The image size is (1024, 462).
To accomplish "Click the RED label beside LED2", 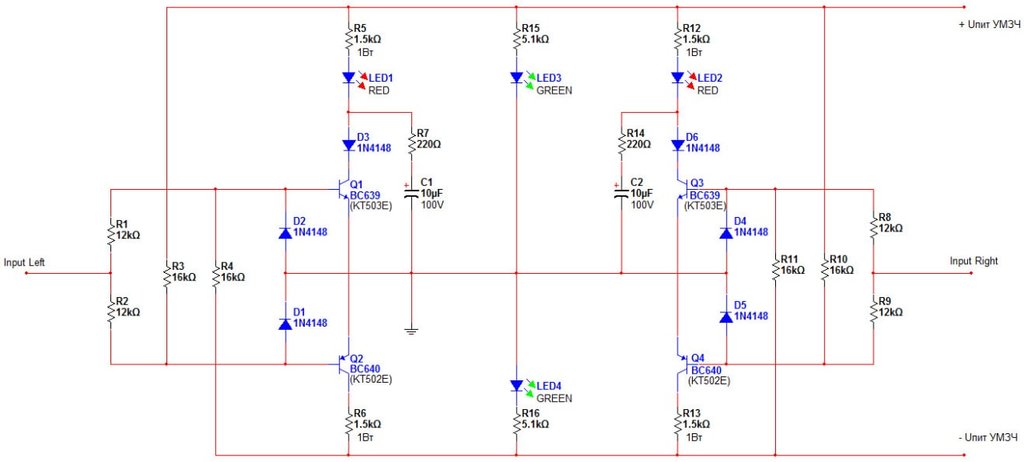I will 708,91.
